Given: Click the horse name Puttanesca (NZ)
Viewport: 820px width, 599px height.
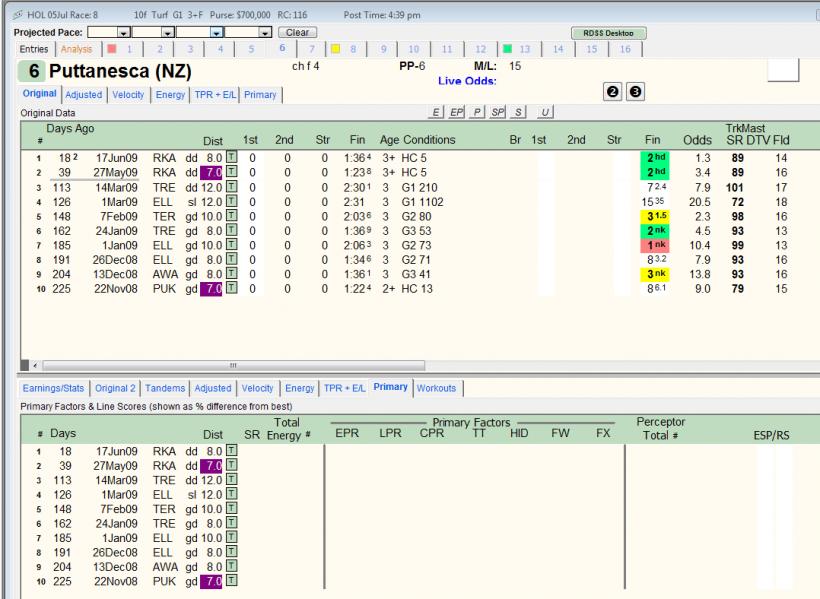Looking at the screenshot, I should tap(120, 71).
